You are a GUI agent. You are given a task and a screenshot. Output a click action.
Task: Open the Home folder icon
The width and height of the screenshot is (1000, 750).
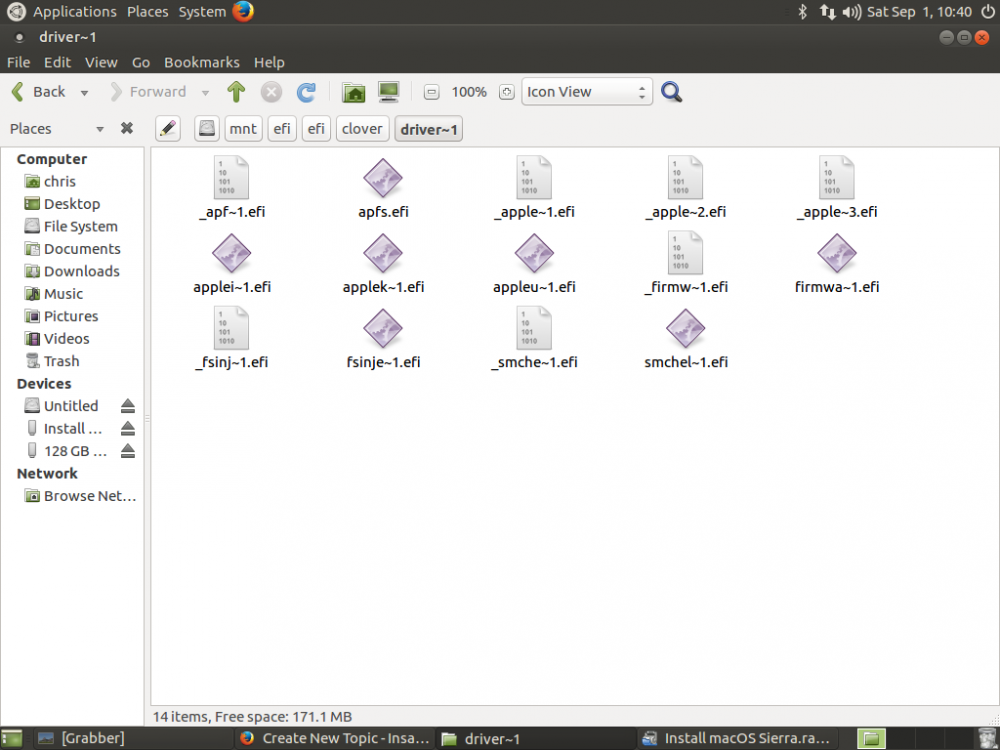pyautogui.click(x=353, y=92)
